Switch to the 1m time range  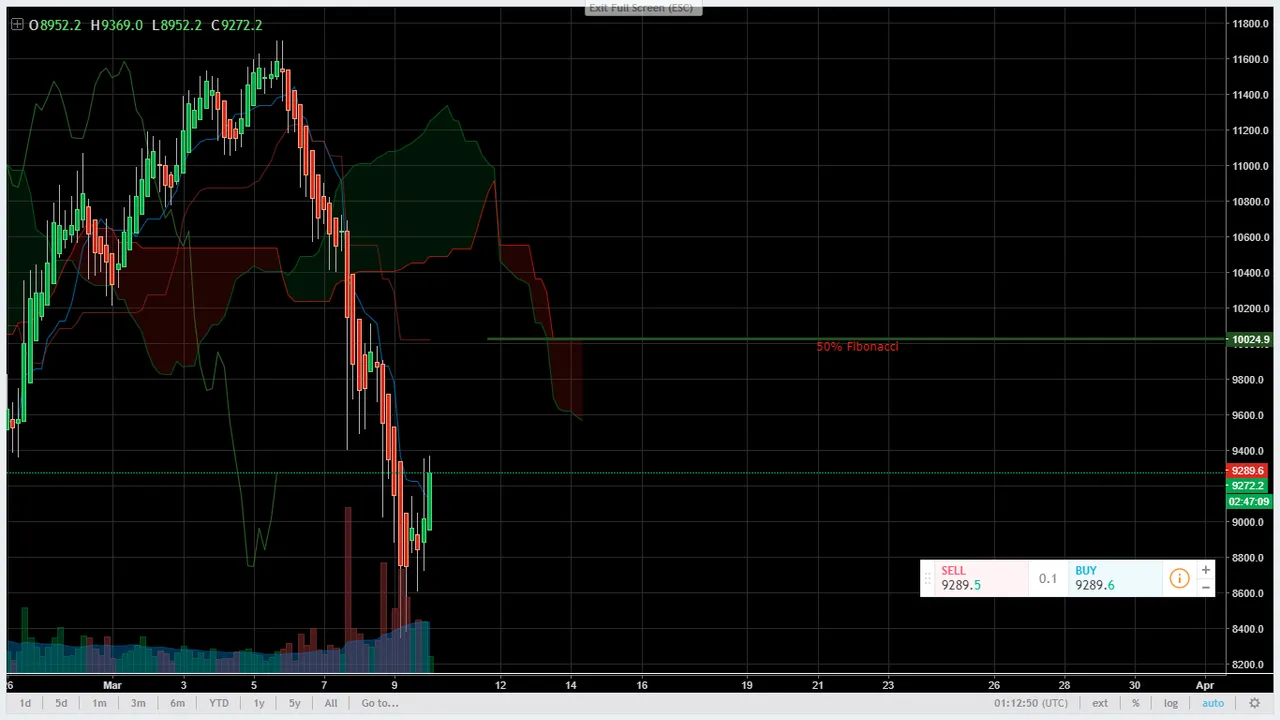(x=99, y=703)
